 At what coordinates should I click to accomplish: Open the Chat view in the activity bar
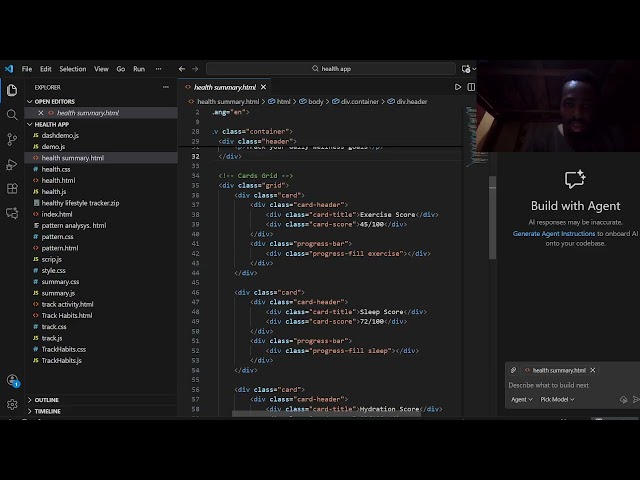[12, 213]
